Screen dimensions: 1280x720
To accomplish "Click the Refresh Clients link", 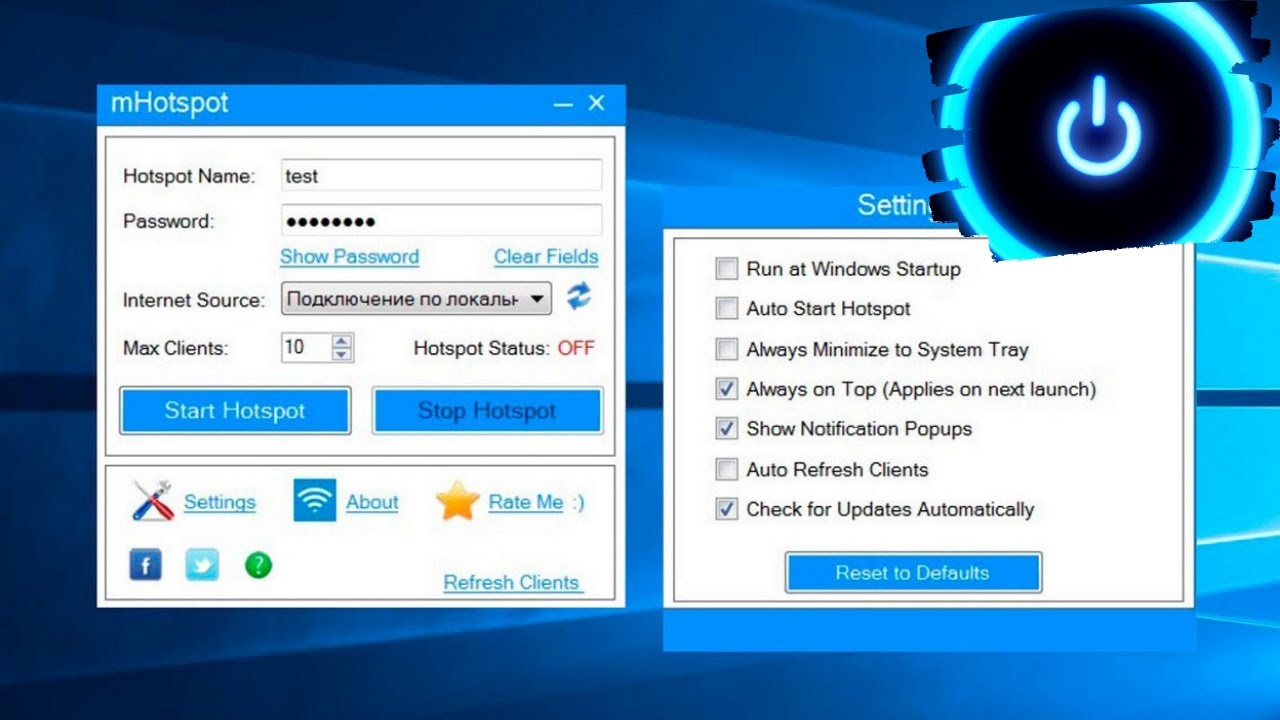I will 512,582.
